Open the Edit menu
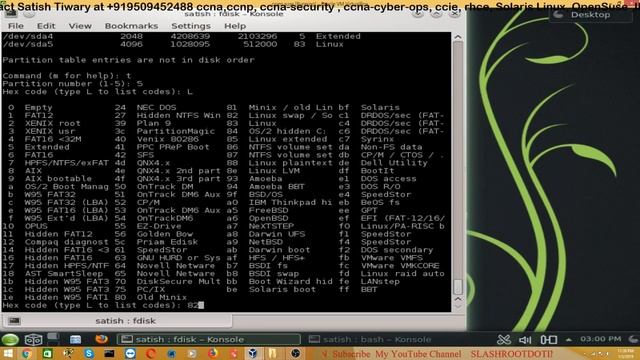The image size is (640, 360). pos(46,26)
